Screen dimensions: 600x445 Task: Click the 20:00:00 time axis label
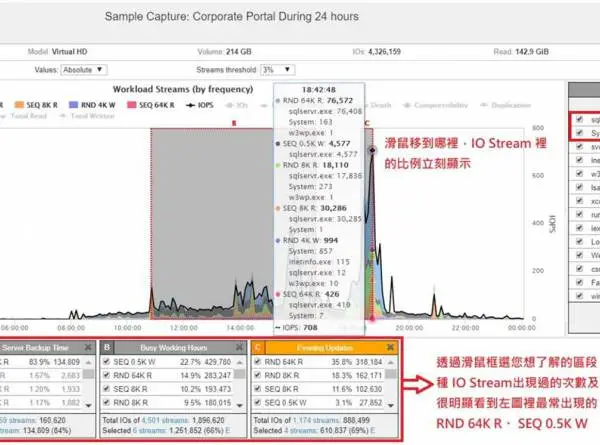click(x=409, y=328)
